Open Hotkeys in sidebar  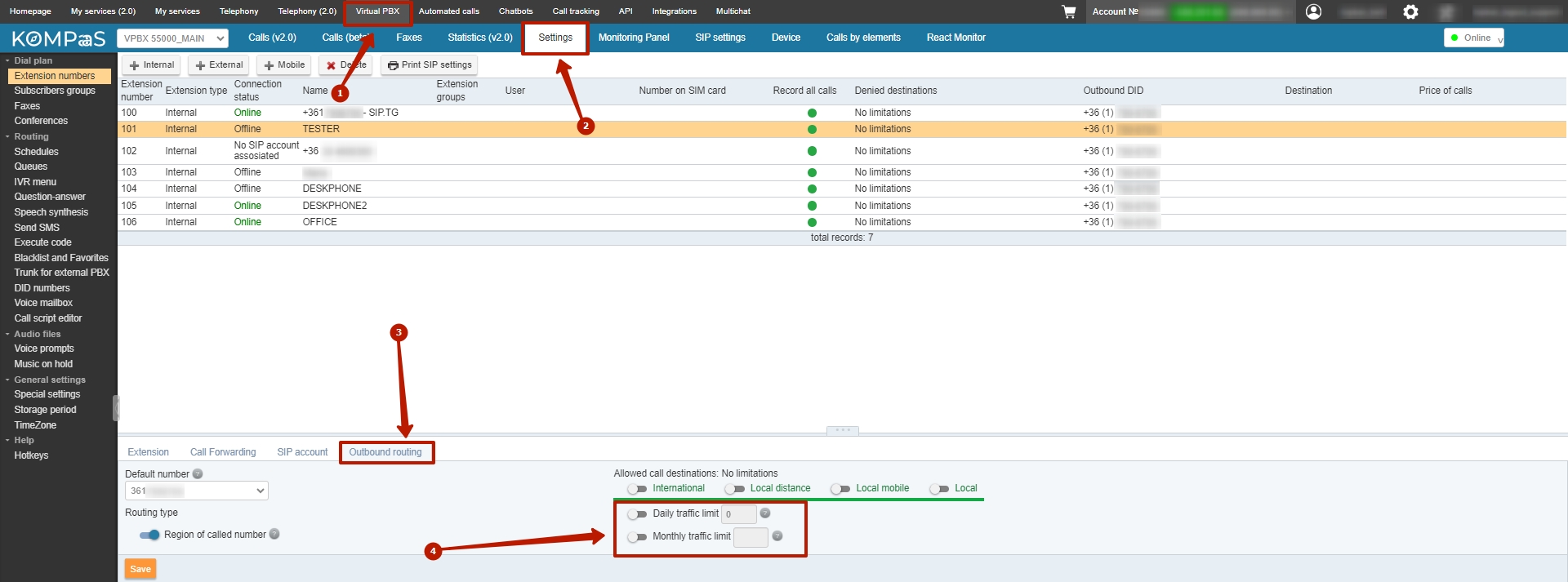[31, 455]
